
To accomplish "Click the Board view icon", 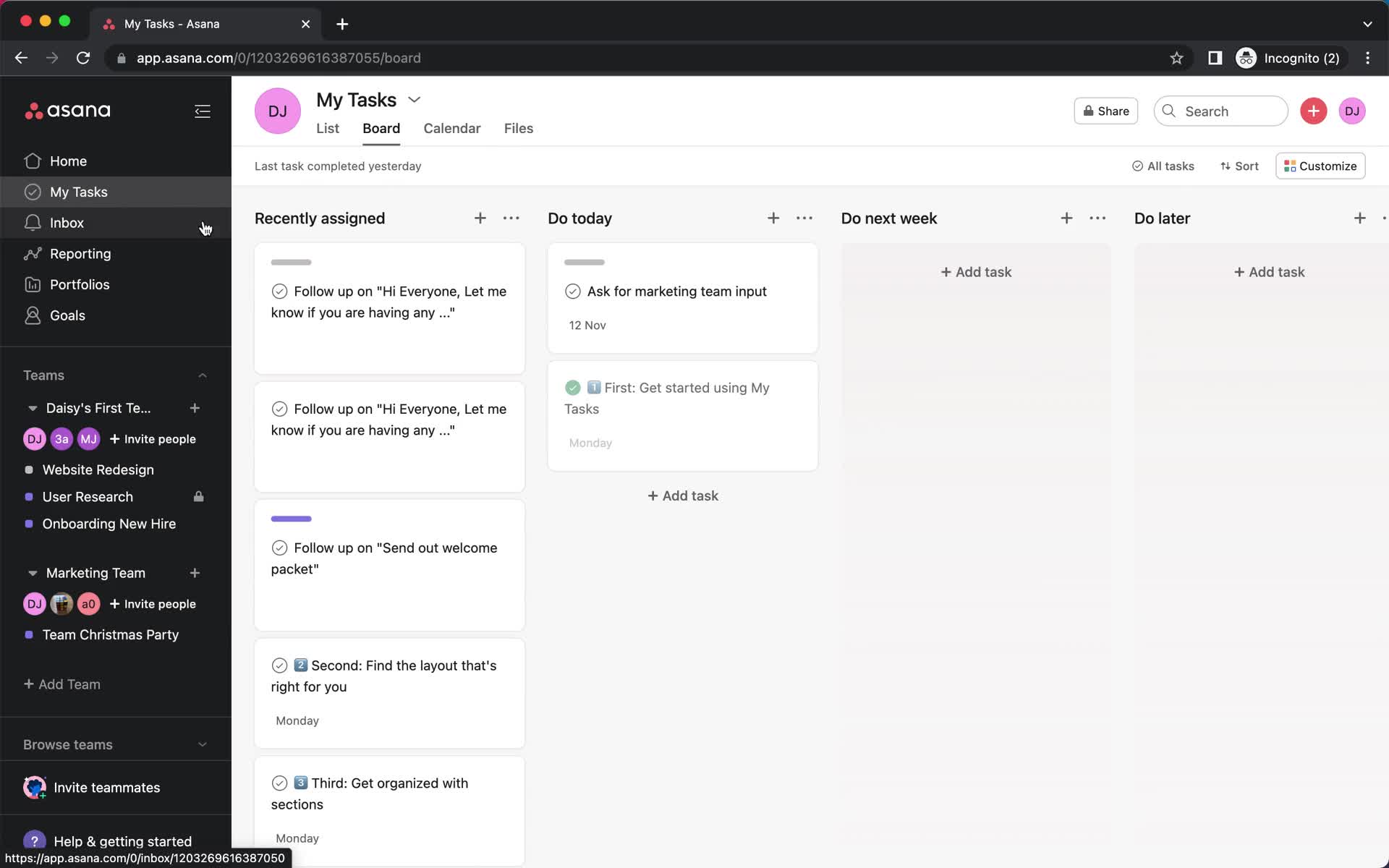I will point(381,128).
